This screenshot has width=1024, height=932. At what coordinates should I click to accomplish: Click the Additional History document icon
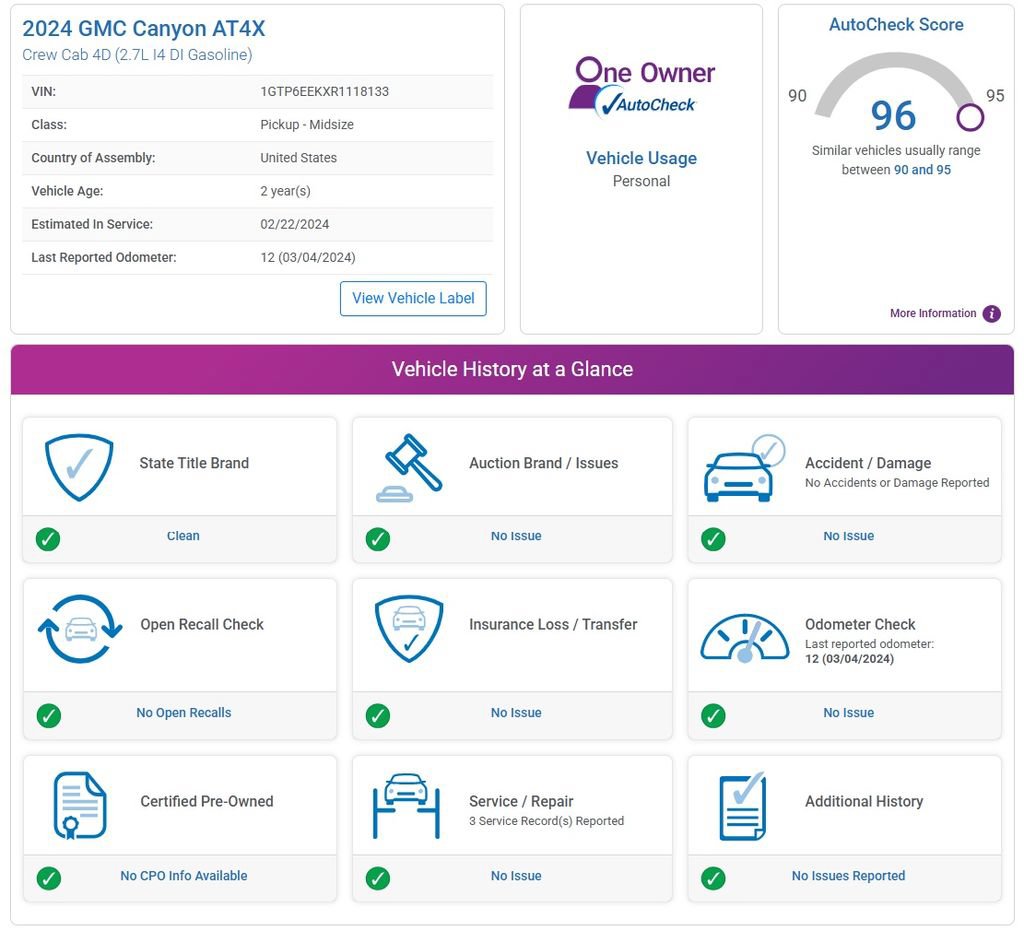tap(743, 806)
